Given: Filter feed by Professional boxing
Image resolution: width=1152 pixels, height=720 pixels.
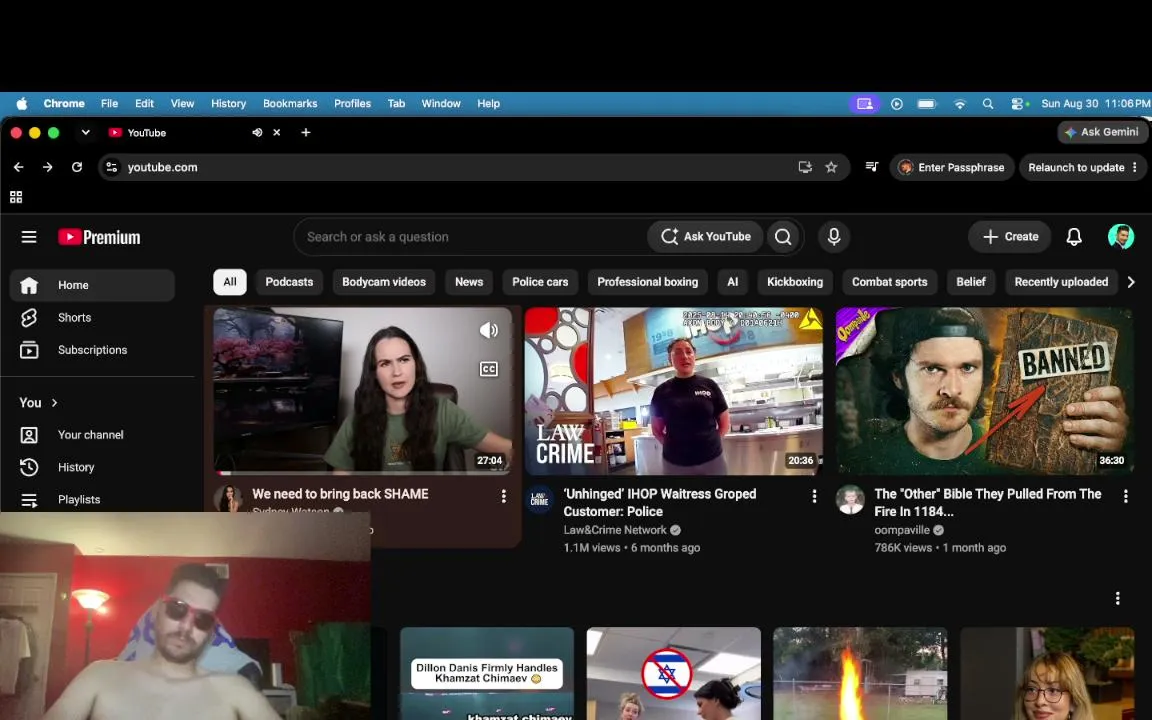Looking at the screenshot, I should point(647,282).
